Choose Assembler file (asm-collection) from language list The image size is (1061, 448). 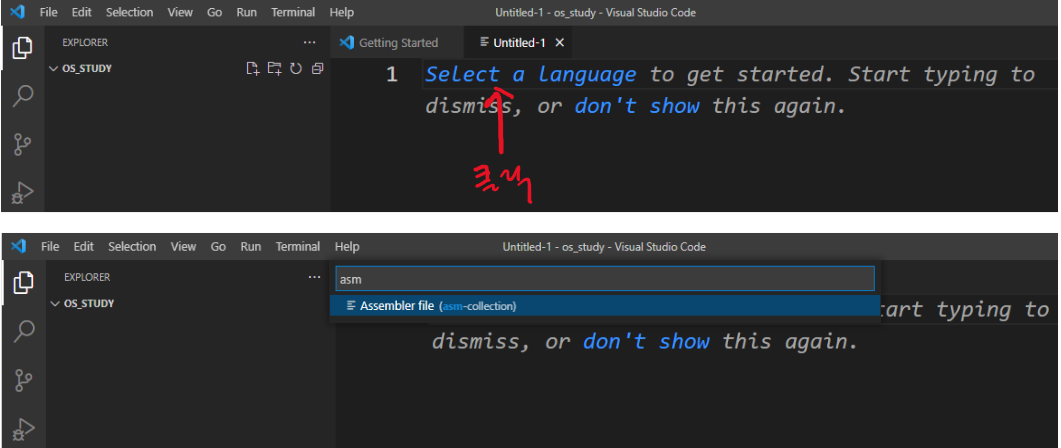tap(605, 306)
